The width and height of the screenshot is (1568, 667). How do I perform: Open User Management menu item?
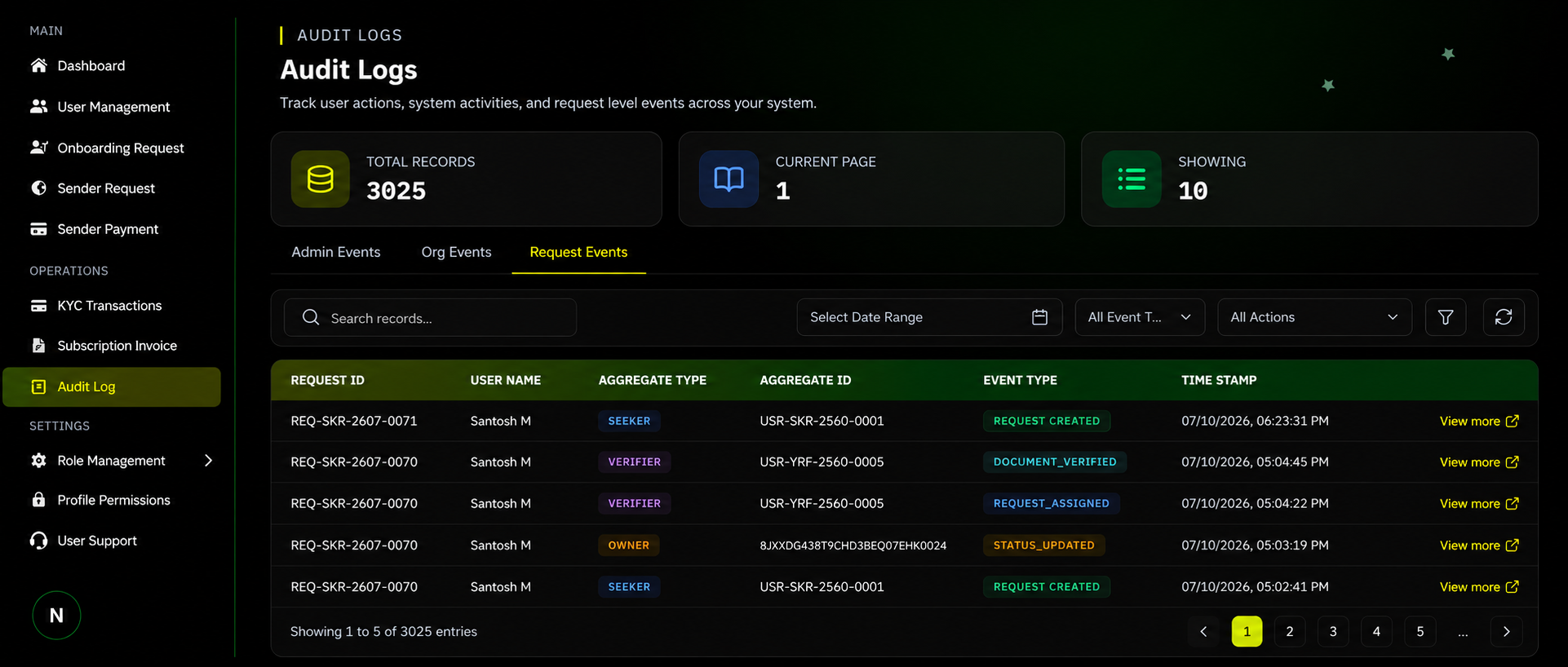pyautogui.click(x=112, y=107)
